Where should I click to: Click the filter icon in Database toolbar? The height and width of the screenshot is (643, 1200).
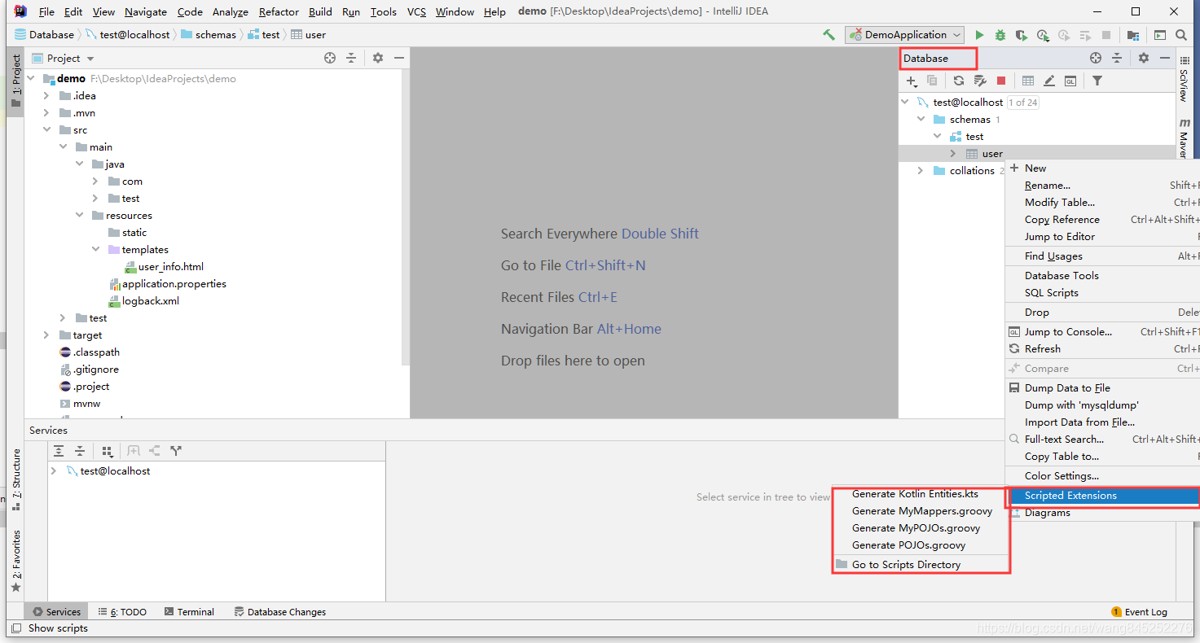(1097, 81)
